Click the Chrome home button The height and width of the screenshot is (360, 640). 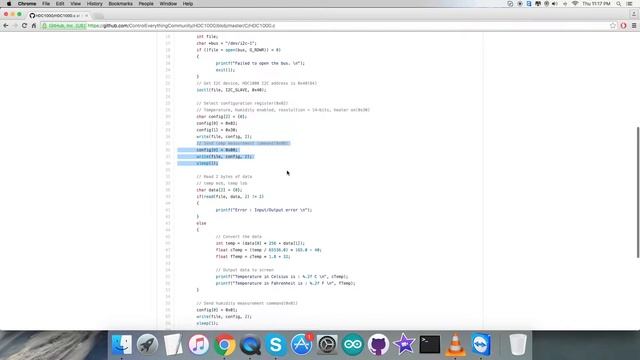pos(34,26)
